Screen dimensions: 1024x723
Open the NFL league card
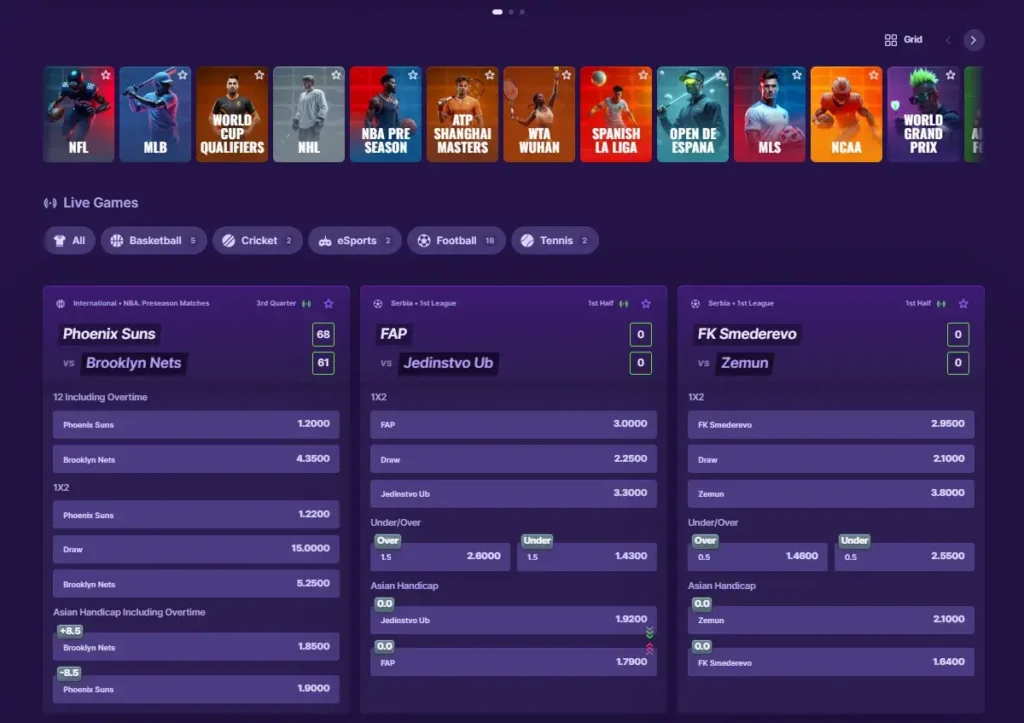tap(79, 114)
